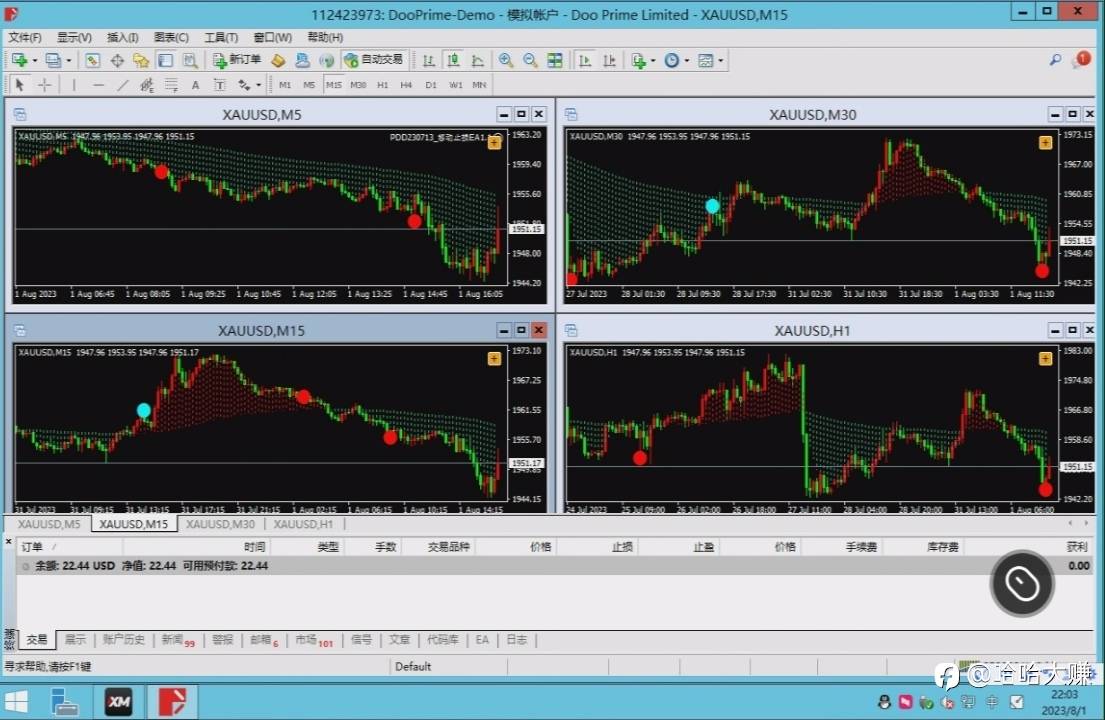Switch to line chart display
This screenshot has width=1105, height=720.
tap(478, 61)
